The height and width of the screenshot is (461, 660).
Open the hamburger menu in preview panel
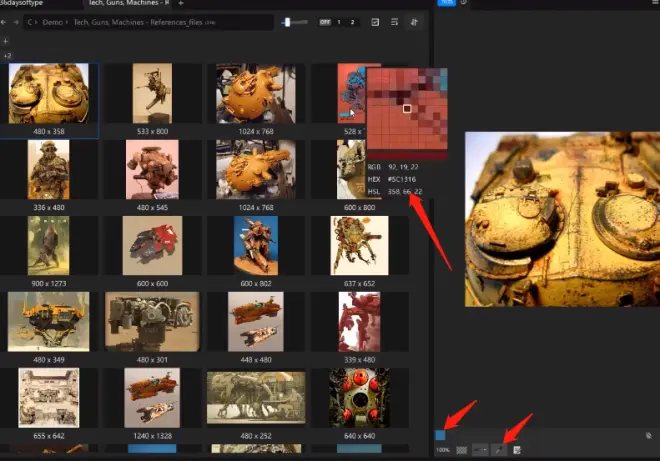pos(656,3)
